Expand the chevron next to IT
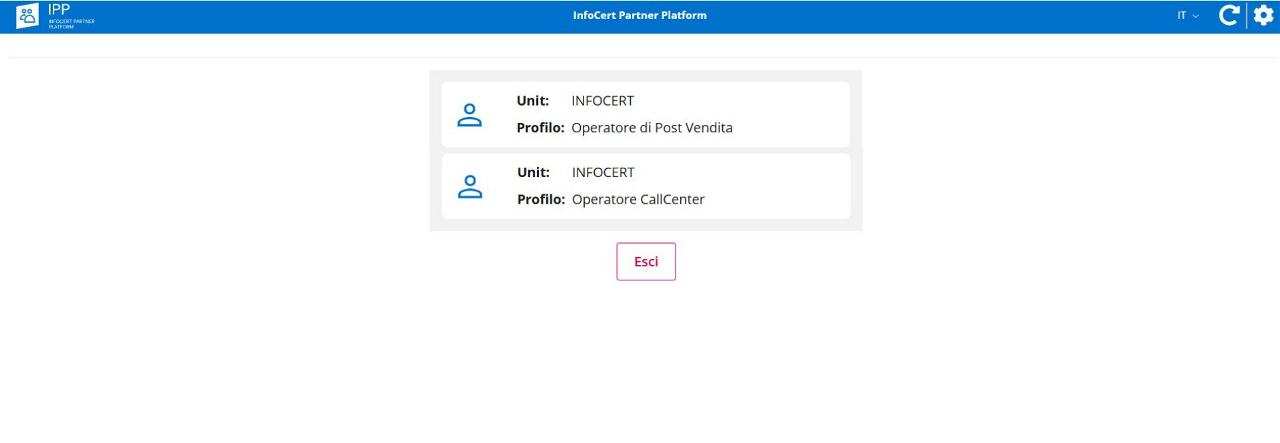The width and height of the screenshot is (1280, 443). tap(1196, 16)
